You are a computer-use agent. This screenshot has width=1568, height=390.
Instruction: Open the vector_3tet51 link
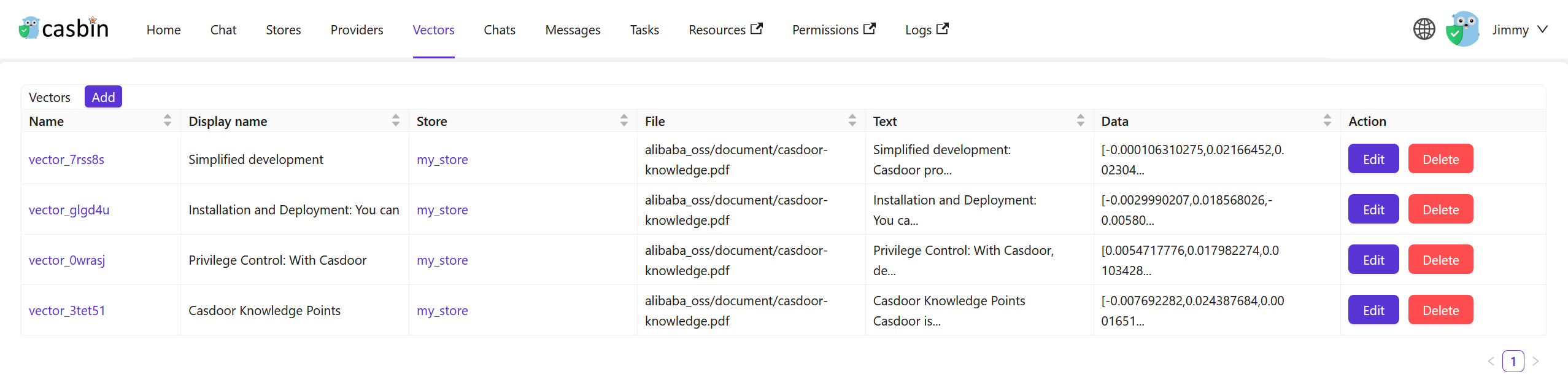click(x=67, y=310)
